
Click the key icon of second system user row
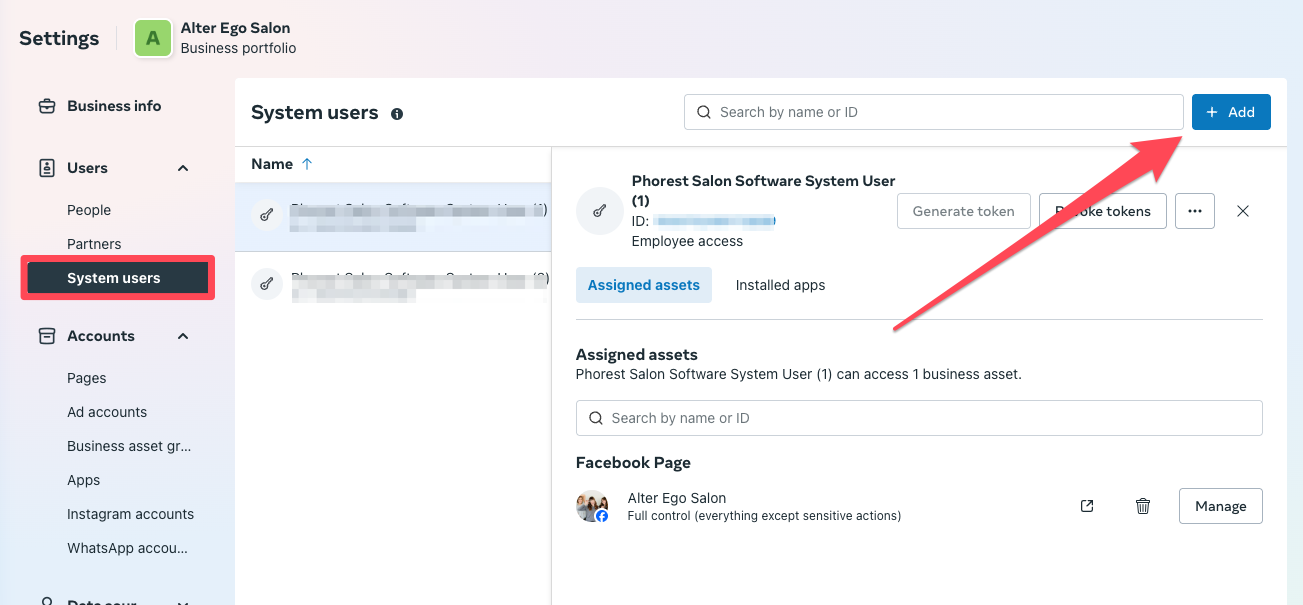pos(266,284)
